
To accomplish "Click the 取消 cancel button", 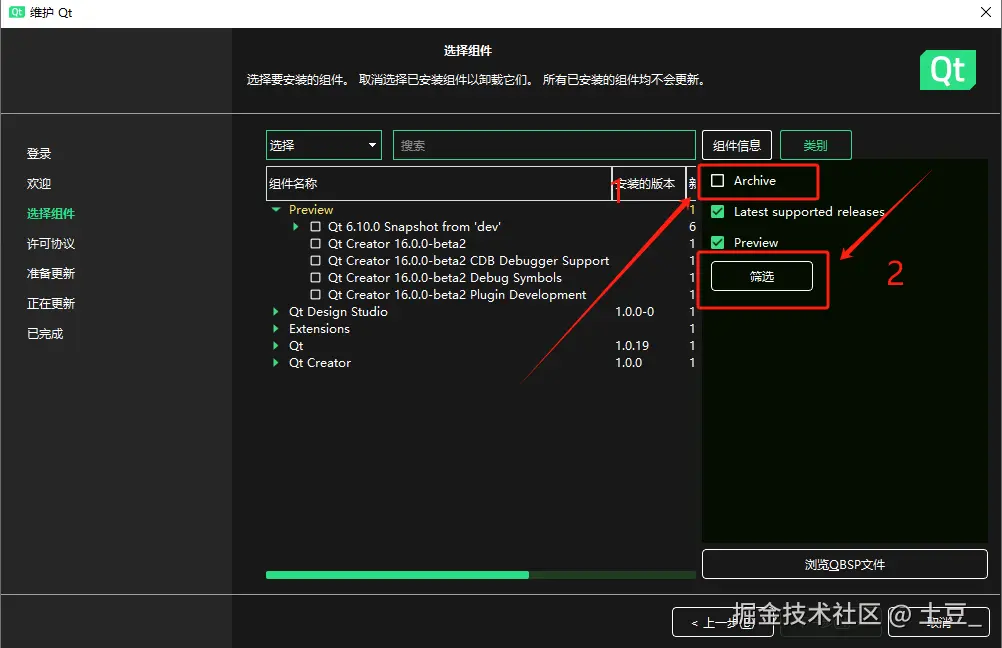I will click(939, 622).
